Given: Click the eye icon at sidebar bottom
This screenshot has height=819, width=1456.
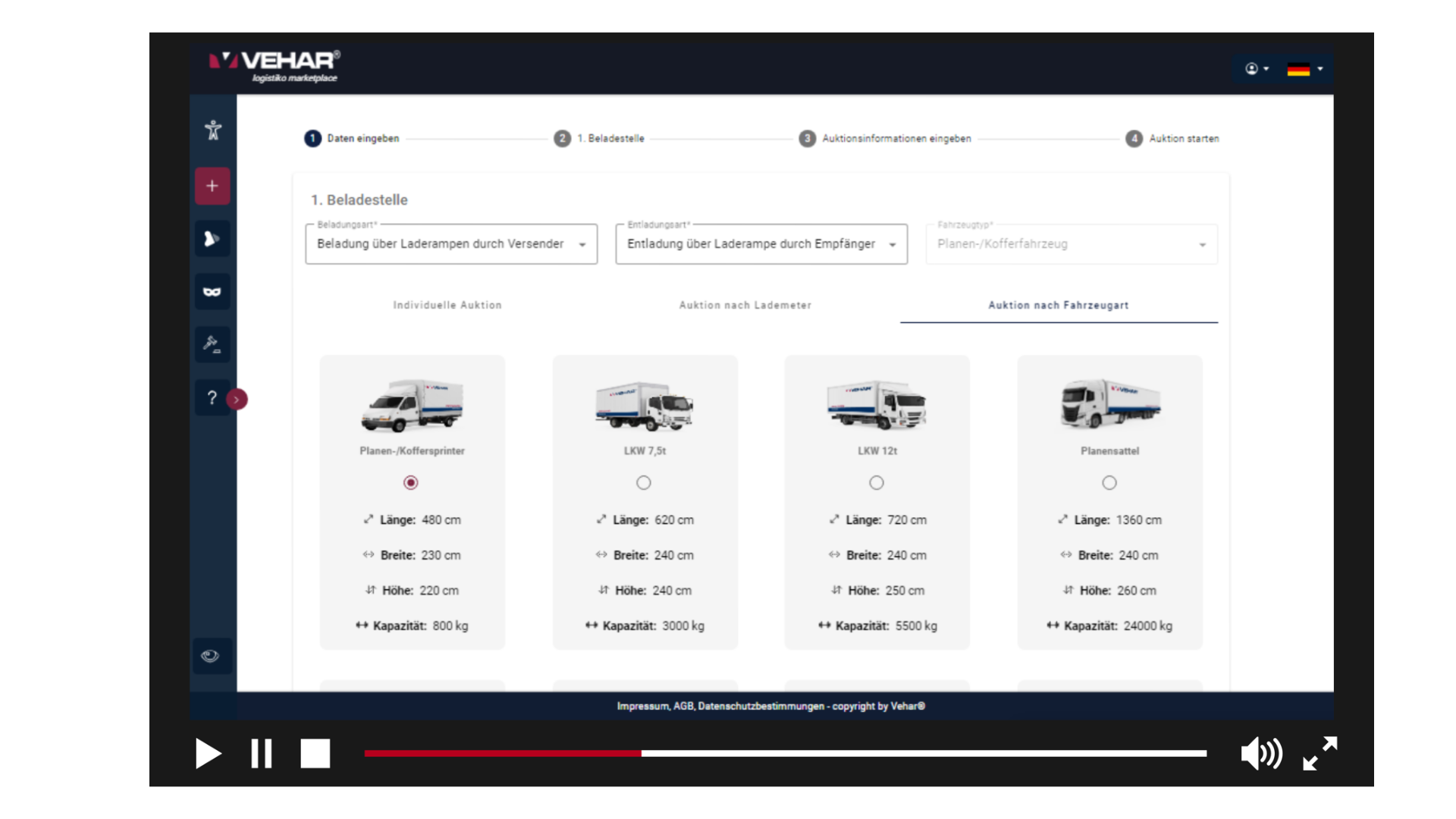Looking at the screenshot, I should pos(211,656).
